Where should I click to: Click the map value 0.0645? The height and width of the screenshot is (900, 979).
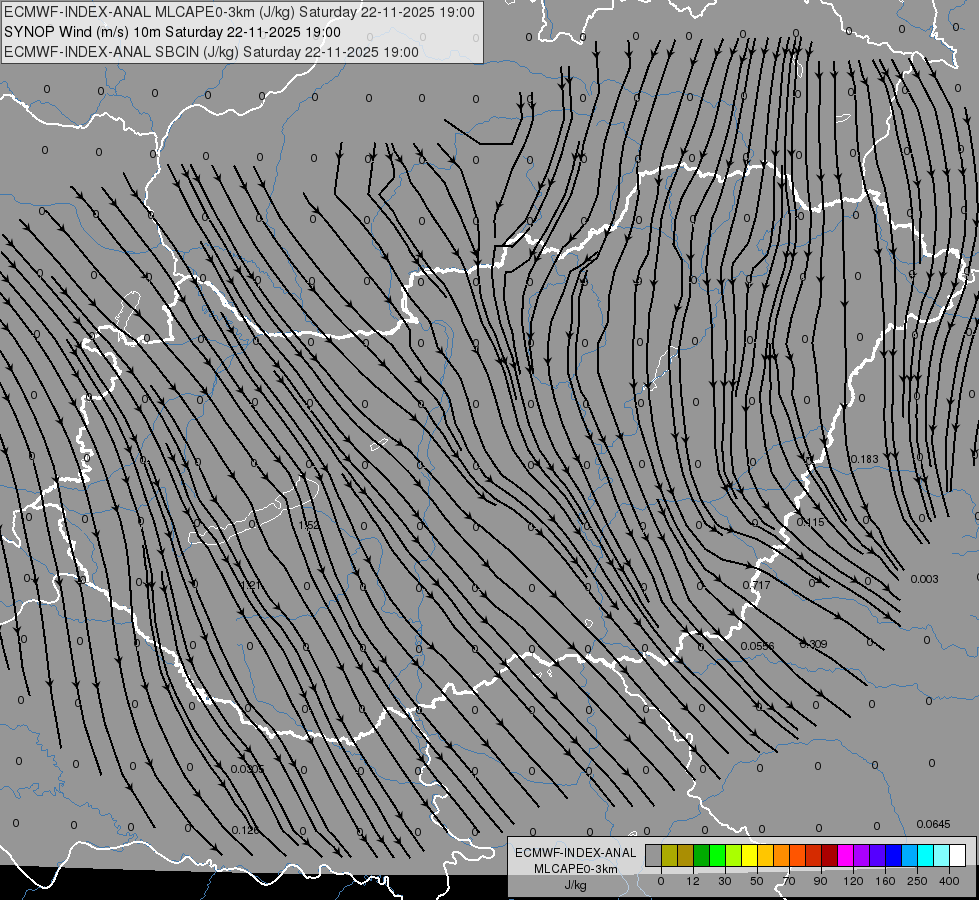click(933, 824)
